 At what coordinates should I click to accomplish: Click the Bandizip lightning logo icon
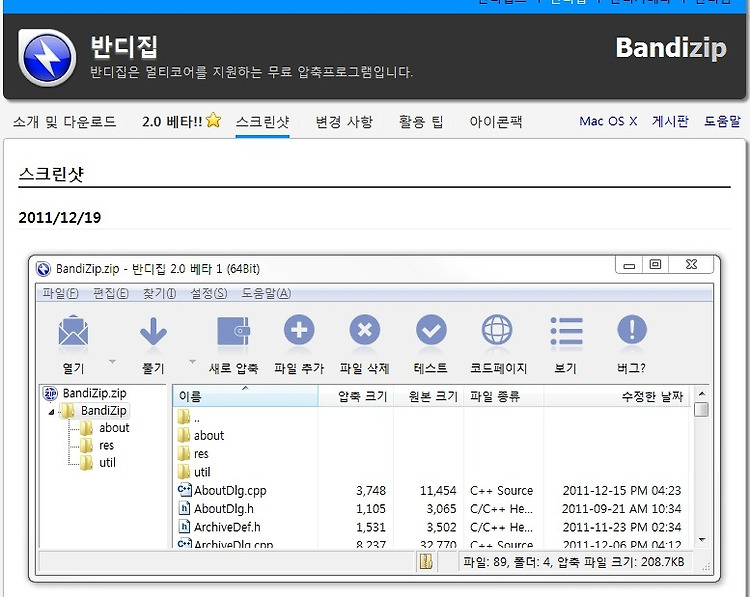pyautogui.click(x=47, y=57)
